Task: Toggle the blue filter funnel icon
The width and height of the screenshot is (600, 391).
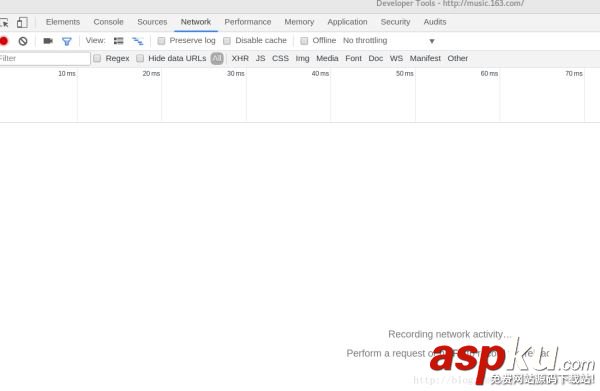Action: tap(67, 41)
